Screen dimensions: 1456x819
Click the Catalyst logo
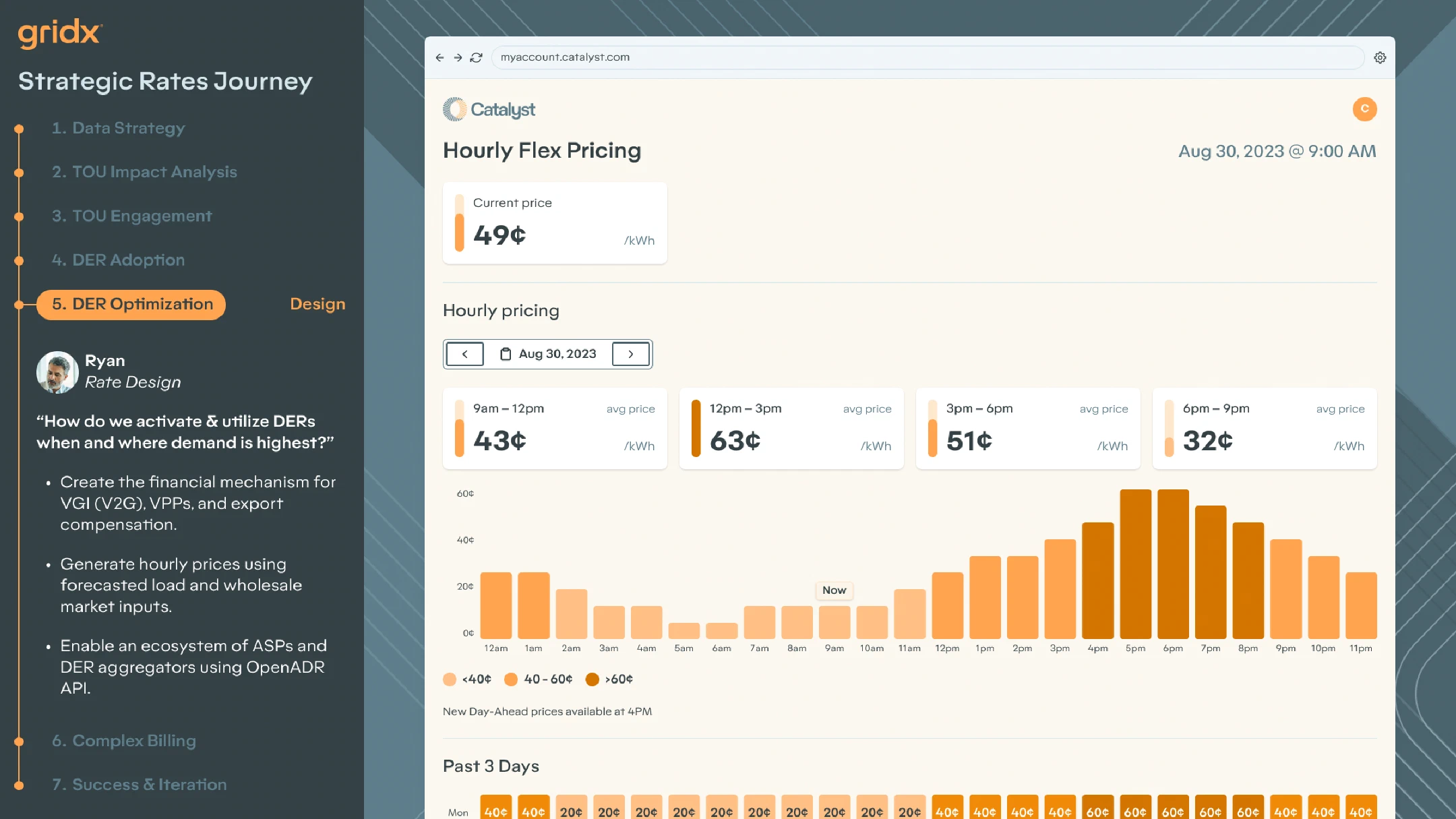click(489, 109)
